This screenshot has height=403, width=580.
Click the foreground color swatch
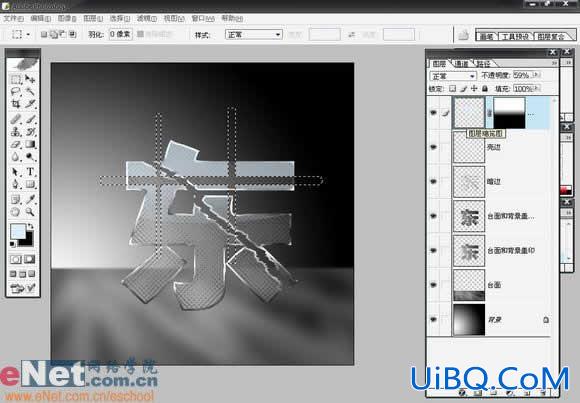coord(17,232)
